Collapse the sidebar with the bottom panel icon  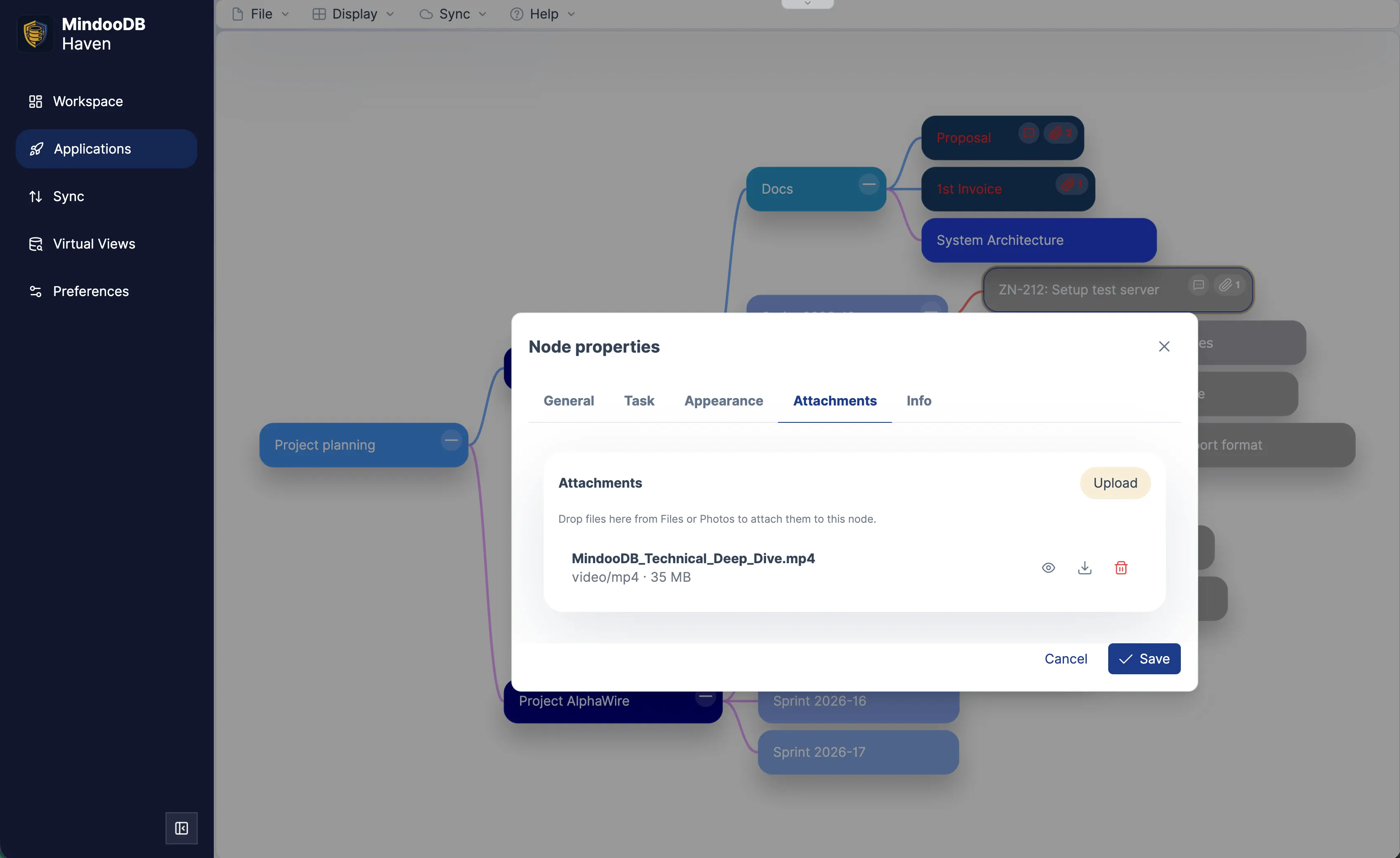pyautogui.click(x=181, y=828)
